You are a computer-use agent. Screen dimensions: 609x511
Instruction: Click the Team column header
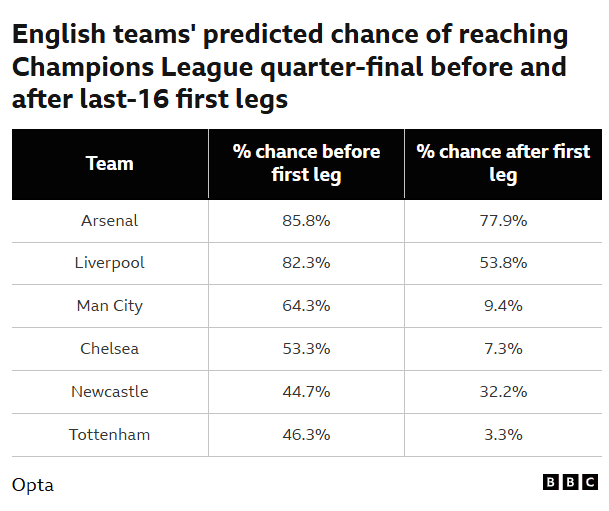pyautogui.click(x=110, y=164)
